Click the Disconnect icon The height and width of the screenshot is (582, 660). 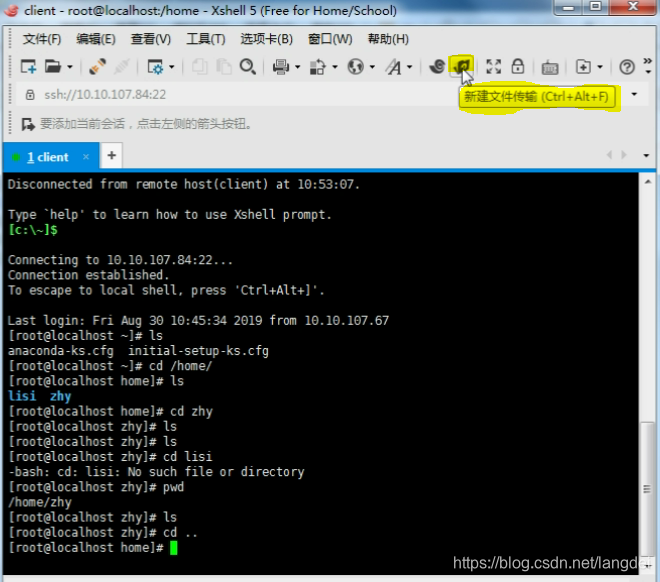tap(122, 66)
